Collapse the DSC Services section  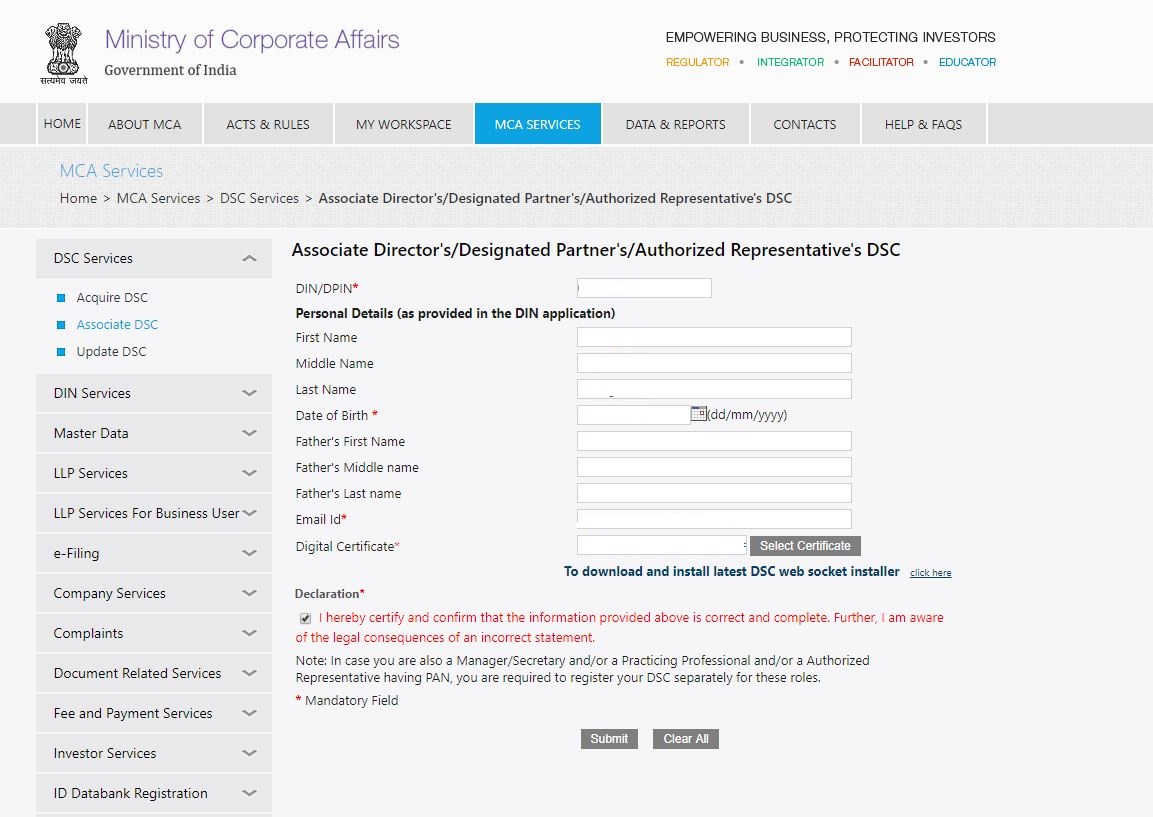249,259
